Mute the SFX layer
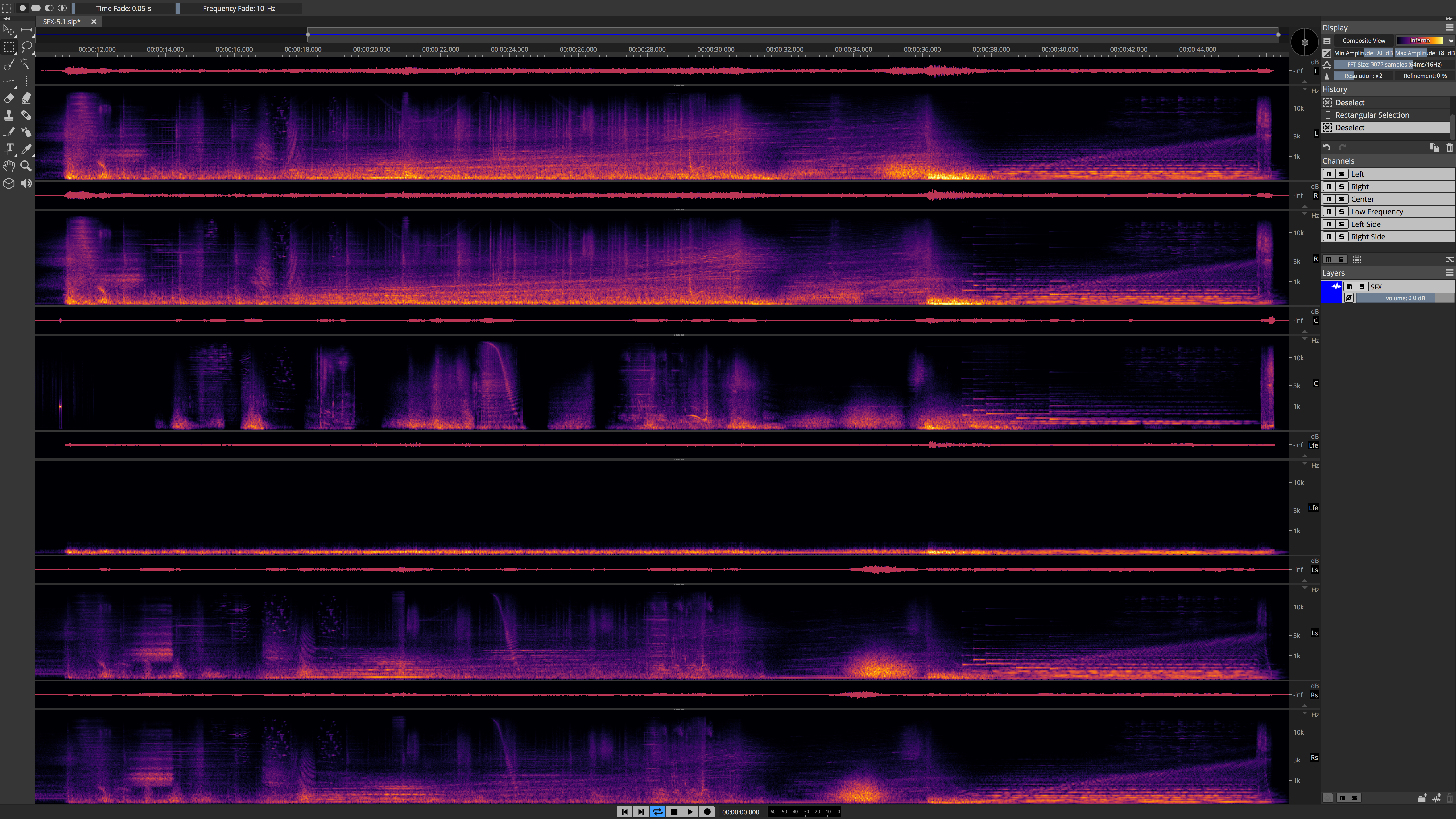 coord(1350,287)
